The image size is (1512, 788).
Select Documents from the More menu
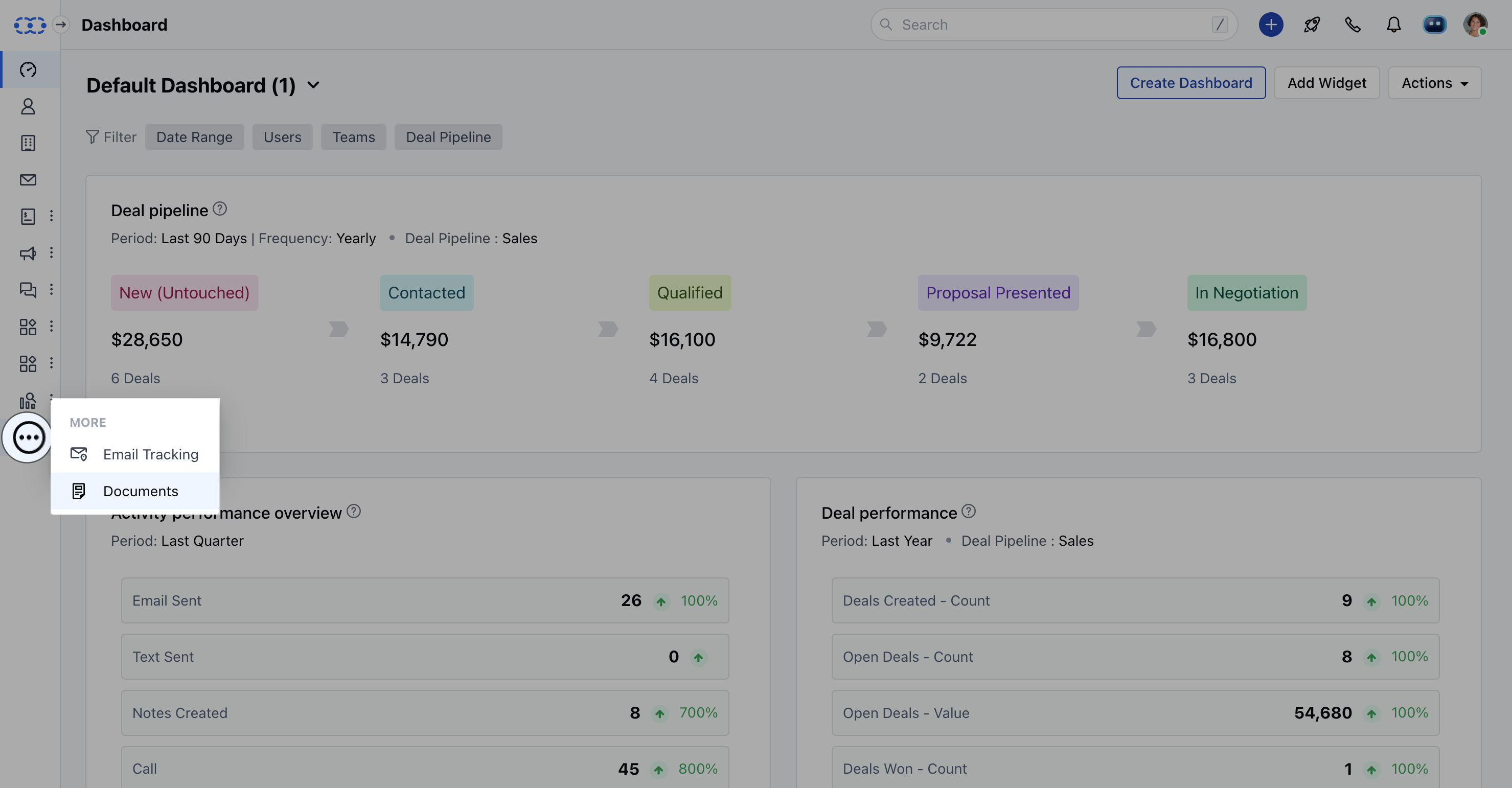coord(140,491)
